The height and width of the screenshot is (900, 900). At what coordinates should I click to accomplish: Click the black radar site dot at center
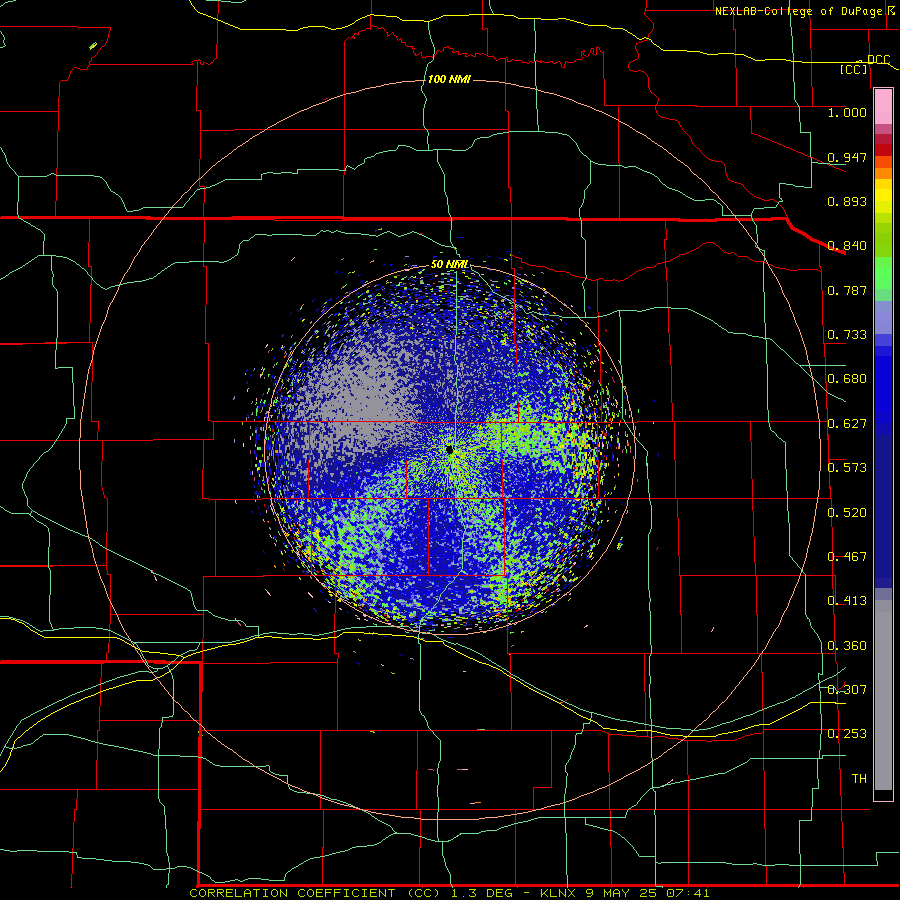point(449,449)
